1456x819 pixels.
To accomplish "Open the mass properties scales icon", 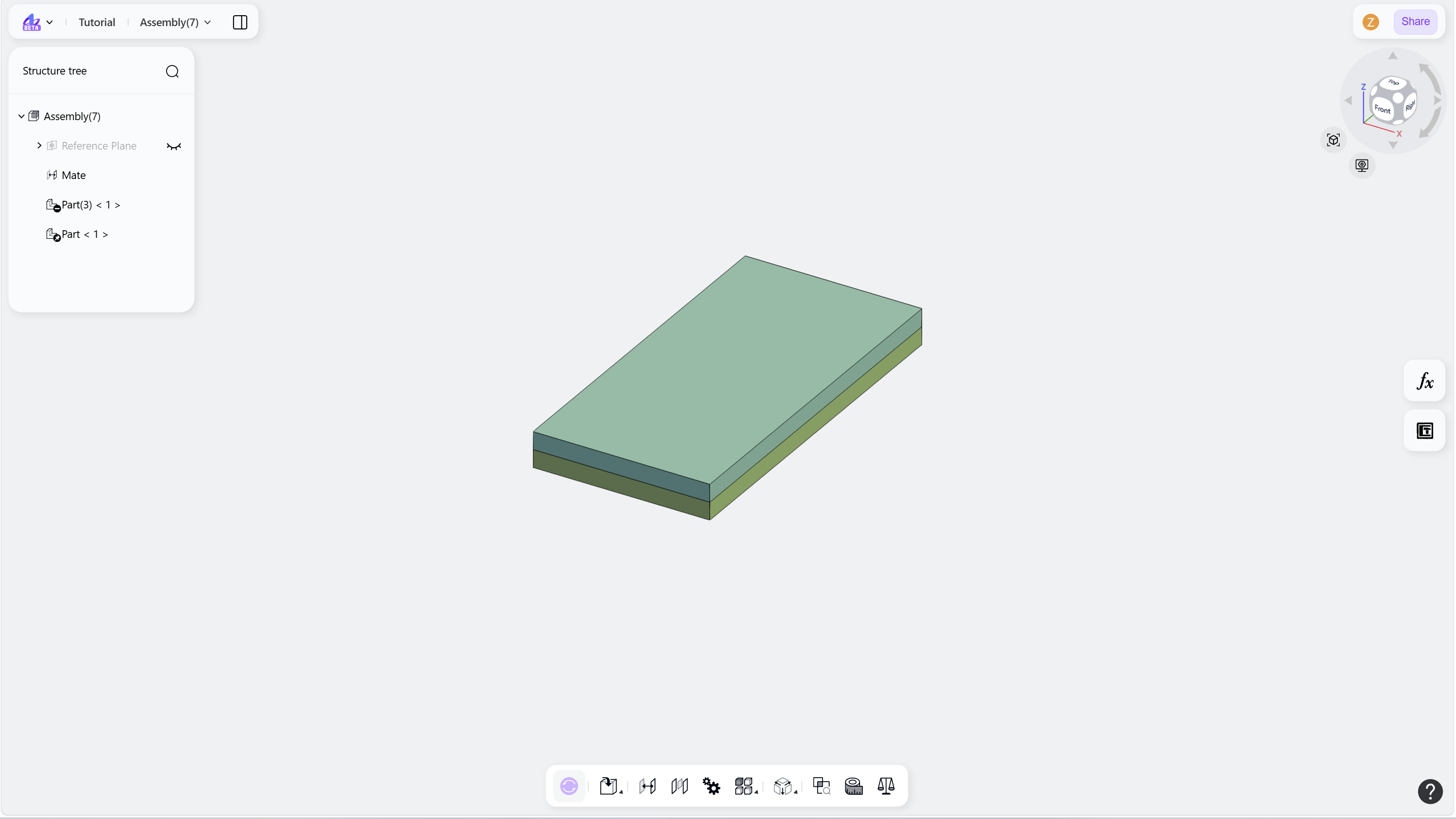I will (x=886, y=786).
